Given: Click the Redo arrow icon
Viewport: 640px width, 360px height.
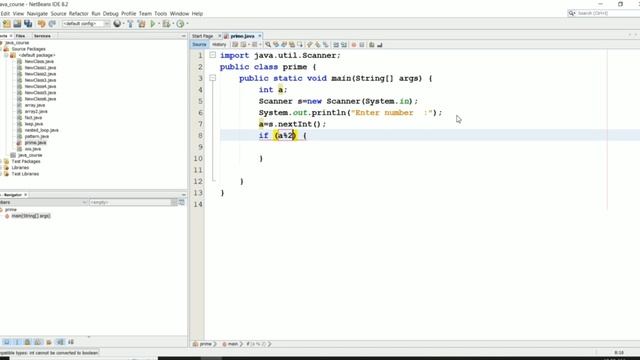Looking at the screenshot, I should pos(52,24).
